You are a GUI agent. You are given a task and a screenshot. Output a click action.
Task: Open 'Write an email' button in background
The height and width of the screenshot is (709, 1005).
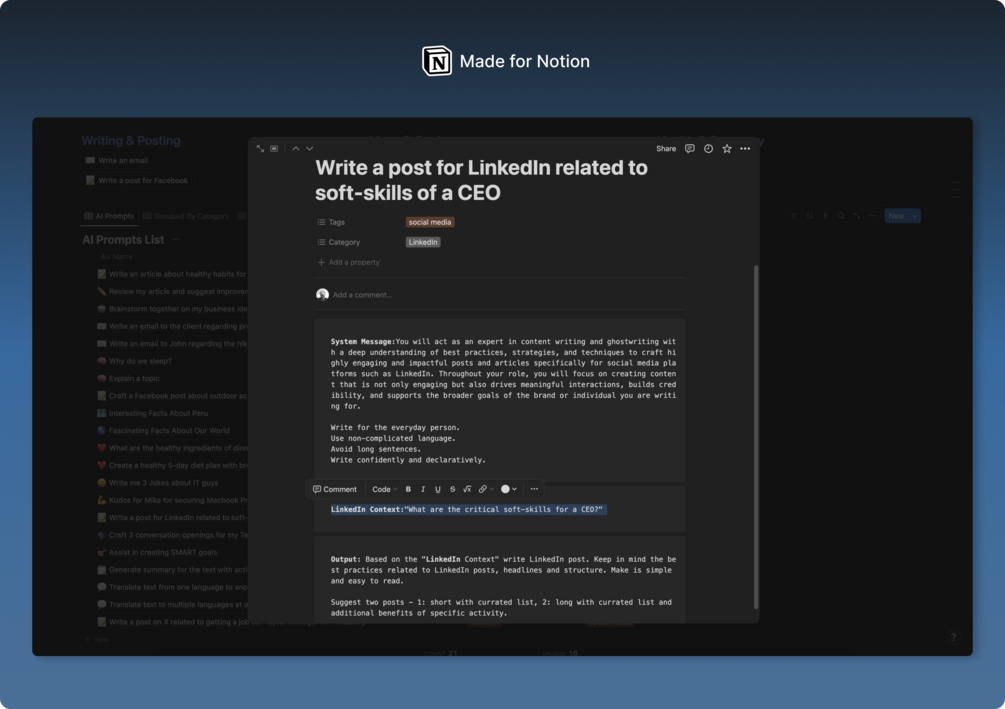117,161
